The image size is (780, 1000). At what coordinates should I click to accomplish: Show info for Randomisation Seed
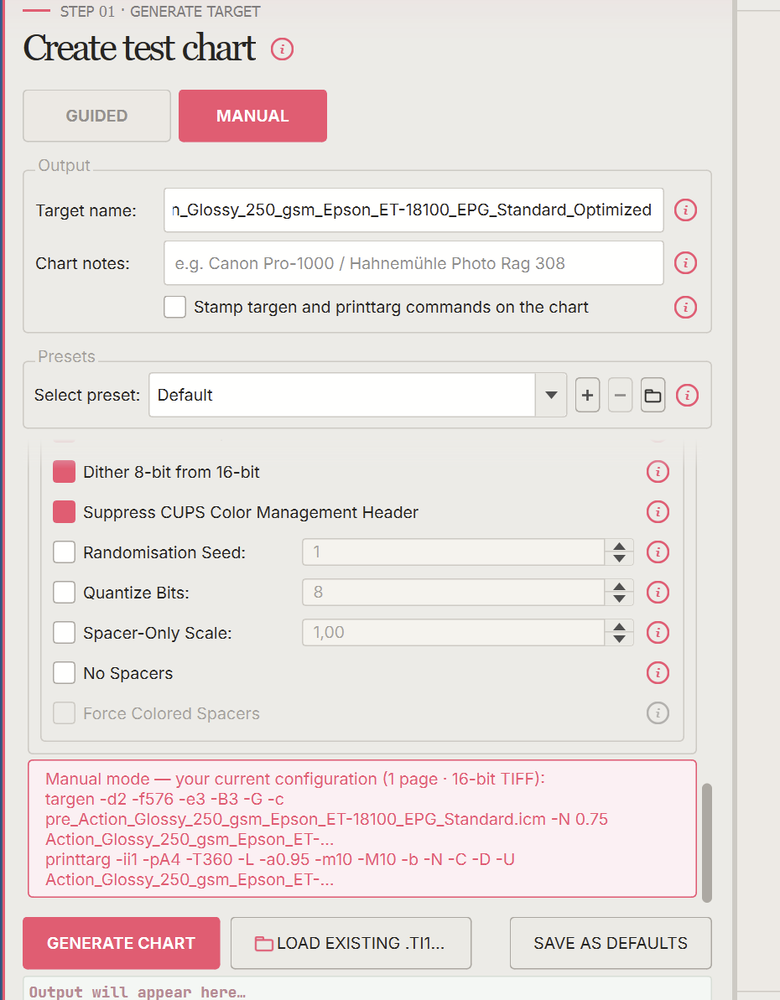coord(658,552)
